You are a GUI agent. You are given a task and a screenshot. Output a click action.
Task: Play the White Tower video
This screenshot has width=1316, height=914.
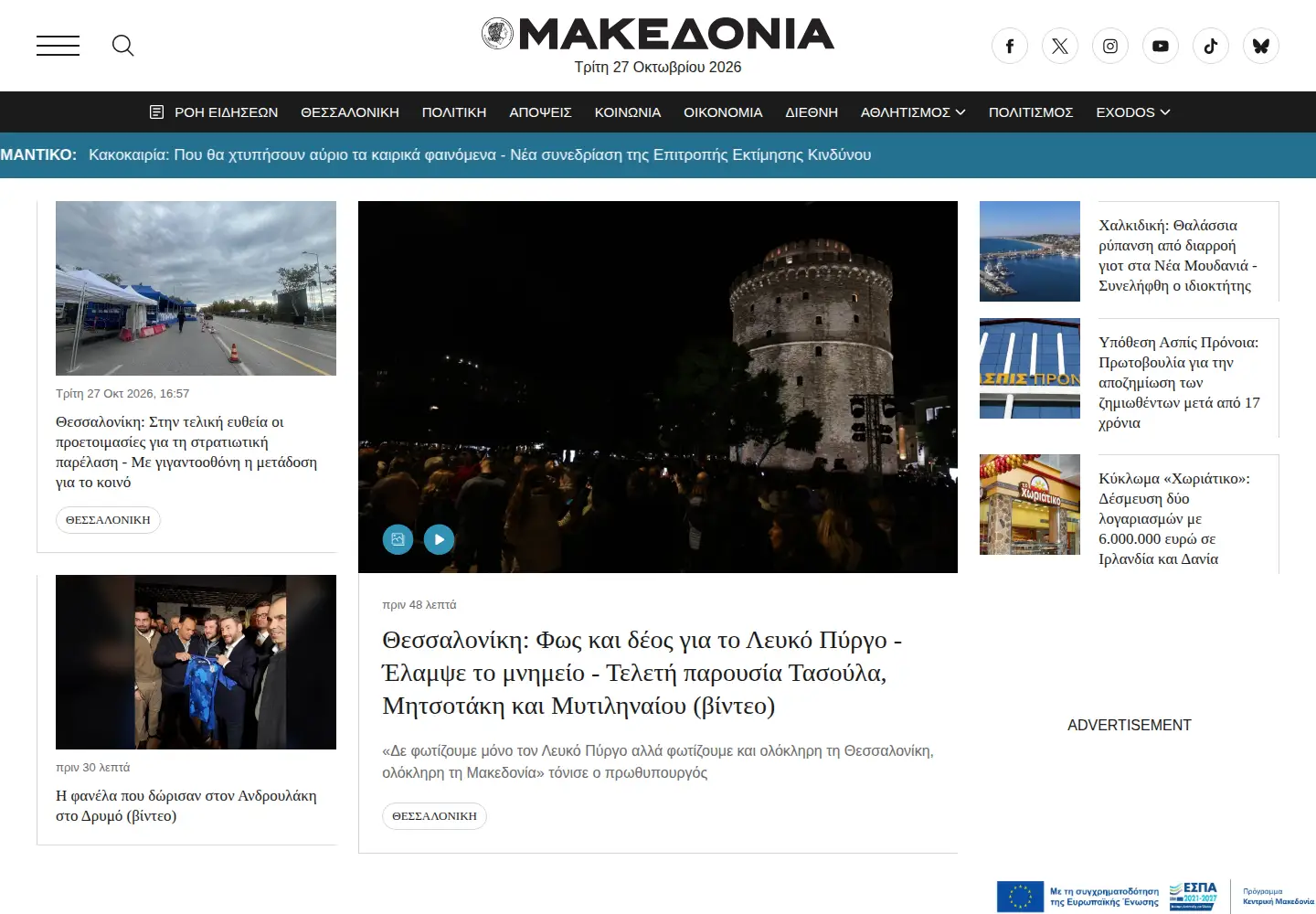point(440,539)
